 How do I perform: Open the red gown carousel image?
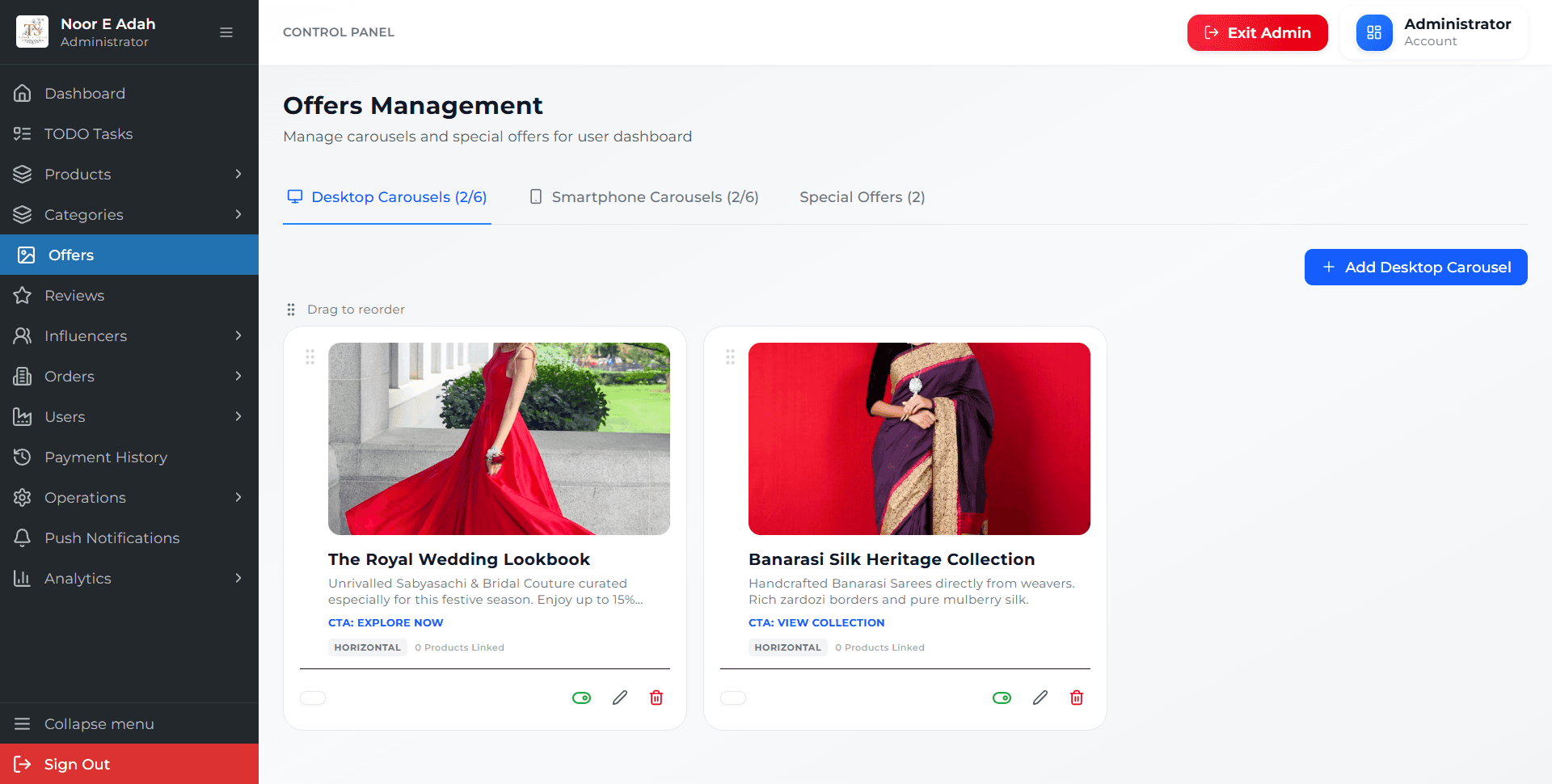[x=499, y=439]
